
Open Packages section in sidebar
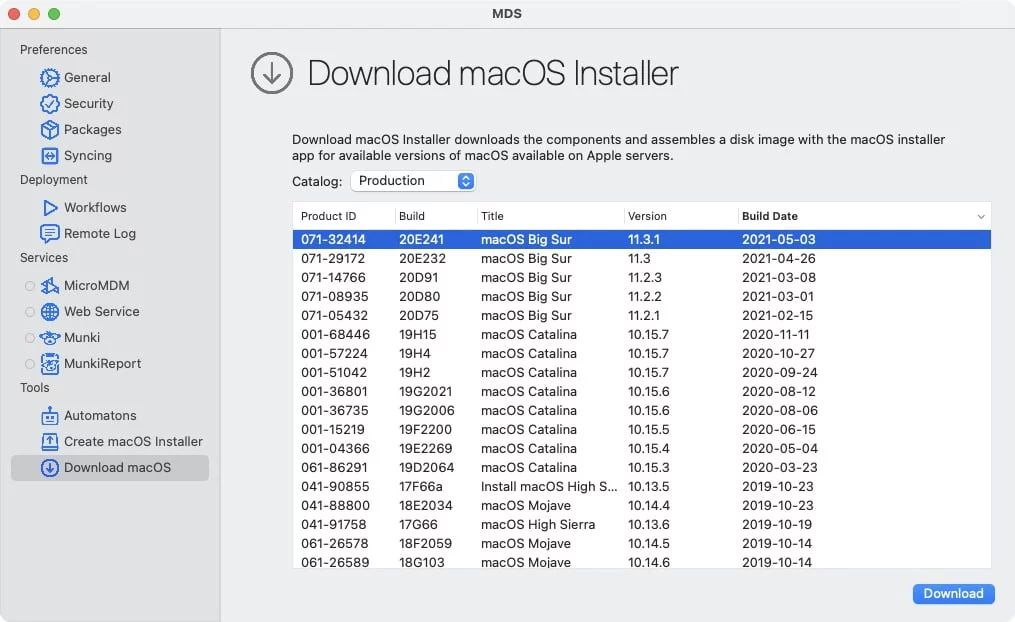coord(93,129)
